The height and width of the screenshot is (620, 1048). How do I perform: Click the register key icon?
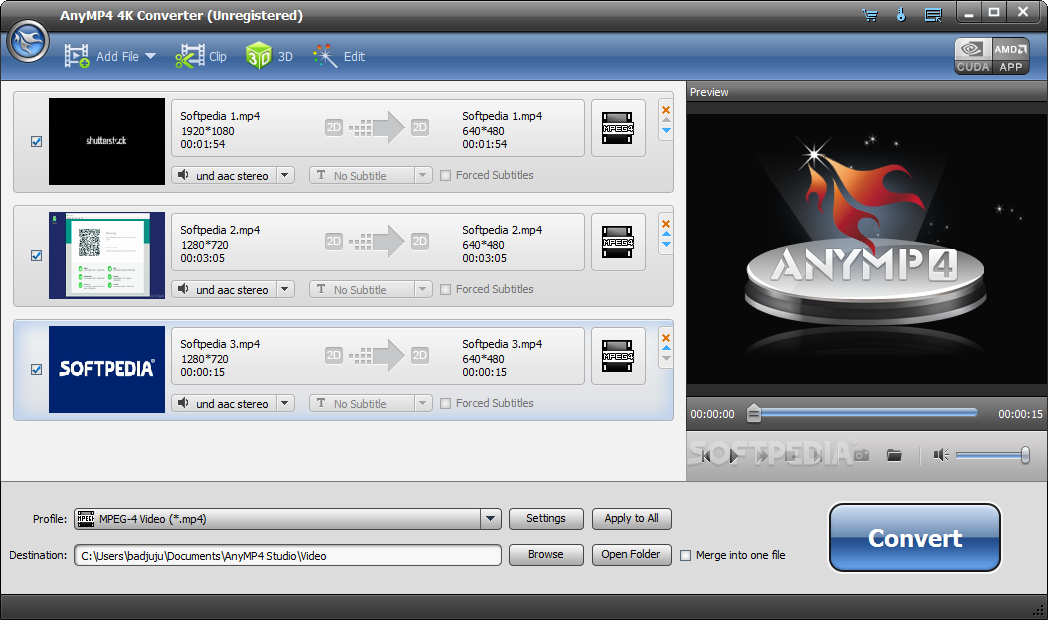click(x=901, y=15)
